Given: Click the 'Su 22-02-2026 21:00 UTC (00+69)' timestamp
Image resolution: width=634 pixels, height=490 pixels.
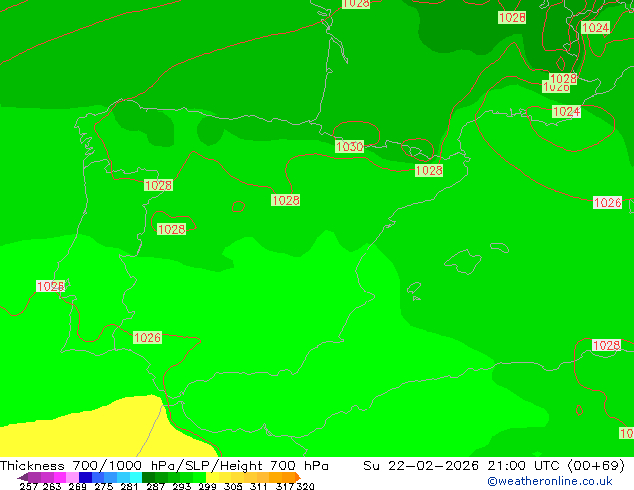Looking at the screenshot, I should pyautogui.click(x=494, y=466).
